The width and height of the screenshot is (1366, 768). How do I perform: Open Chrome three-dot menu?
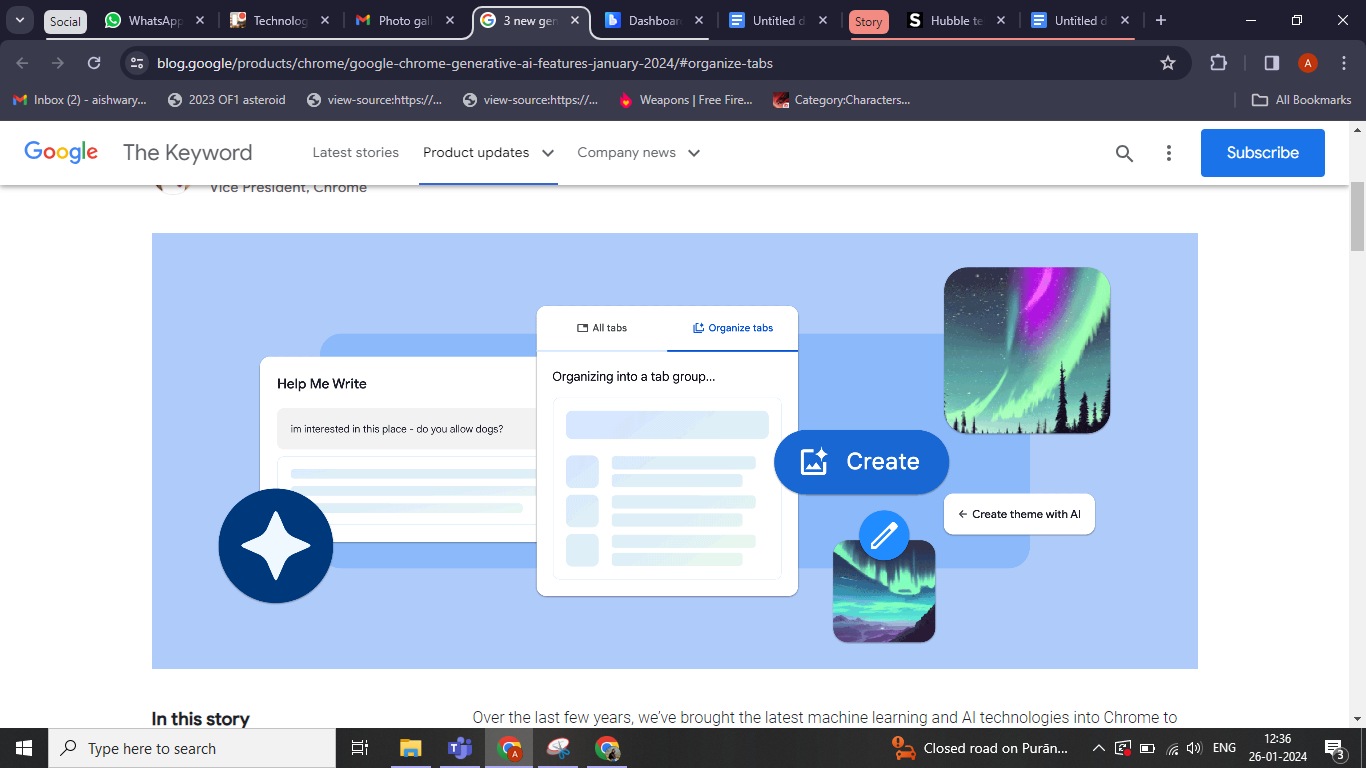(x=1343, y=63)
